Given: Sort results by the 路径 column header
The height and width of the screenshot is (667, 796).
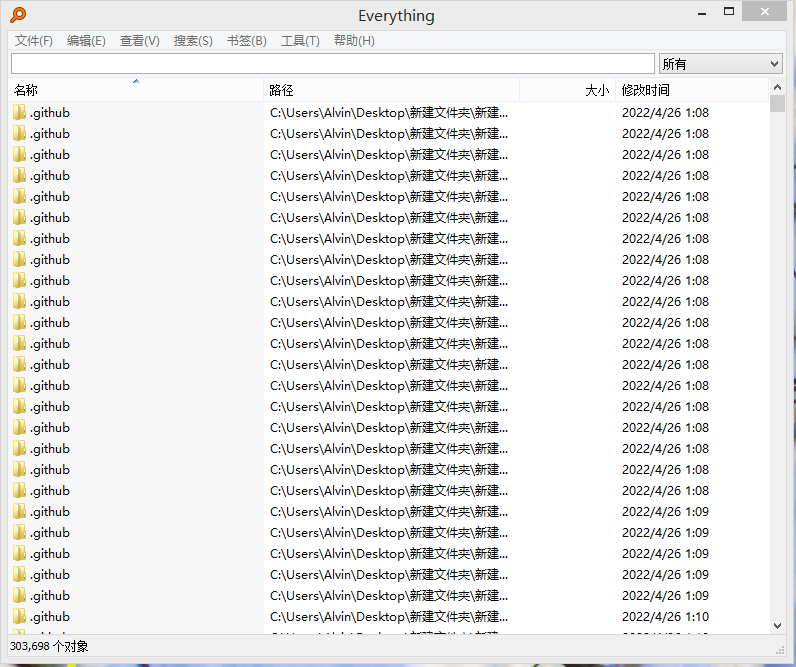Looking at the screenshot, I should click(391, 90).
